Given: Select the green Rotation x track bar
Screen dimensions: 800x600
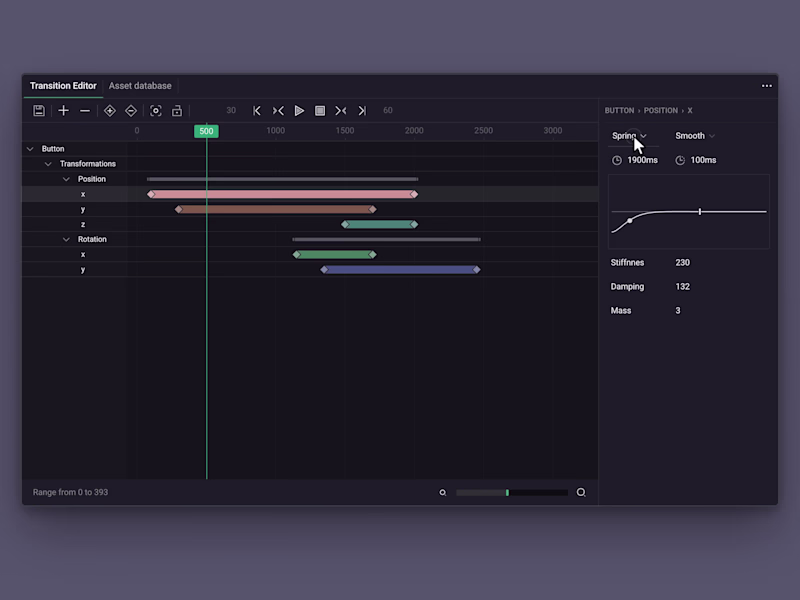Looking at the screenshot, I should (x=335, y=255).
